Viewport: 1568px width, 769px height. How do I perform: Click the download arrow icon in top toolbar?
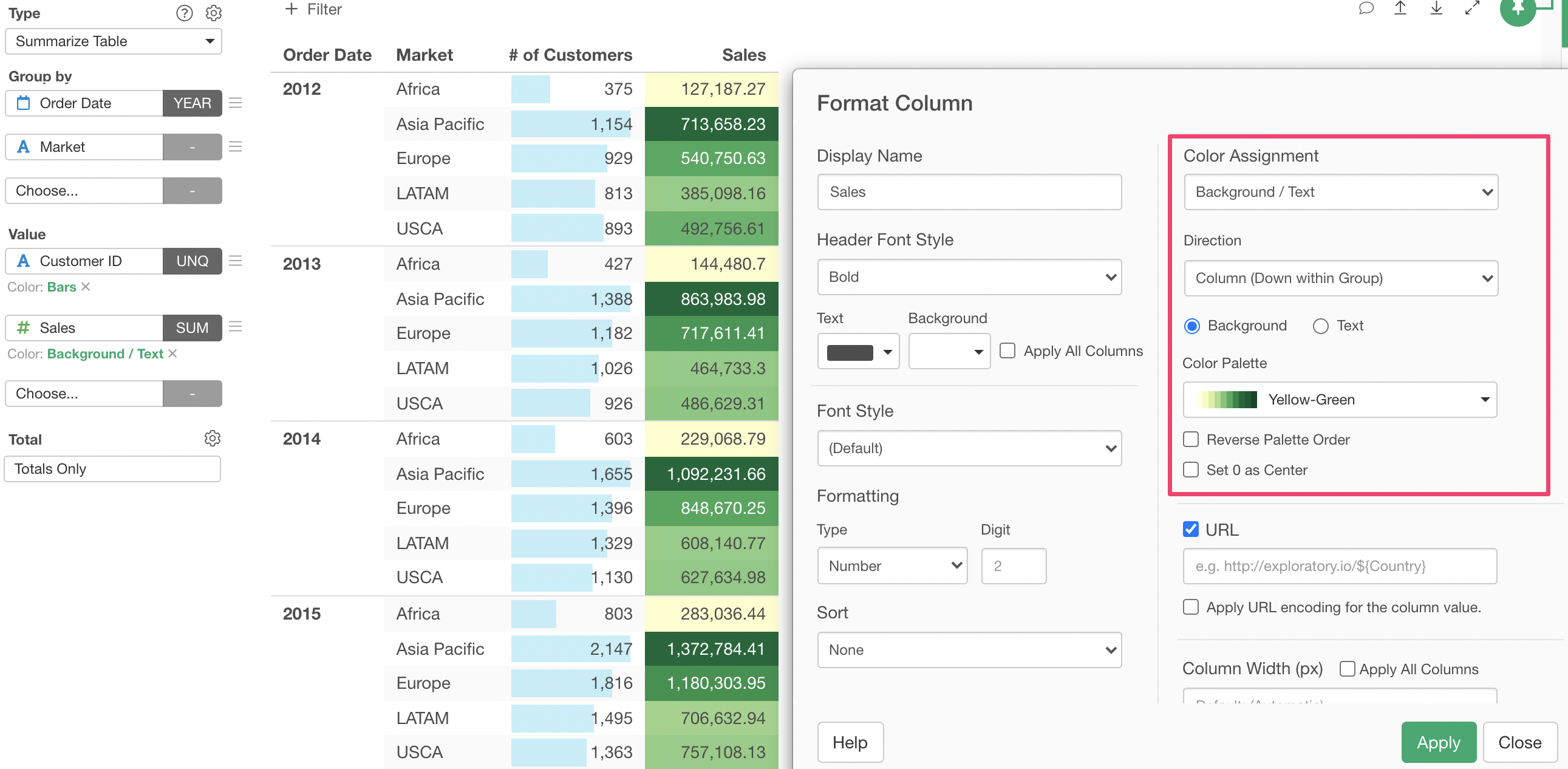coord(1436,8)
